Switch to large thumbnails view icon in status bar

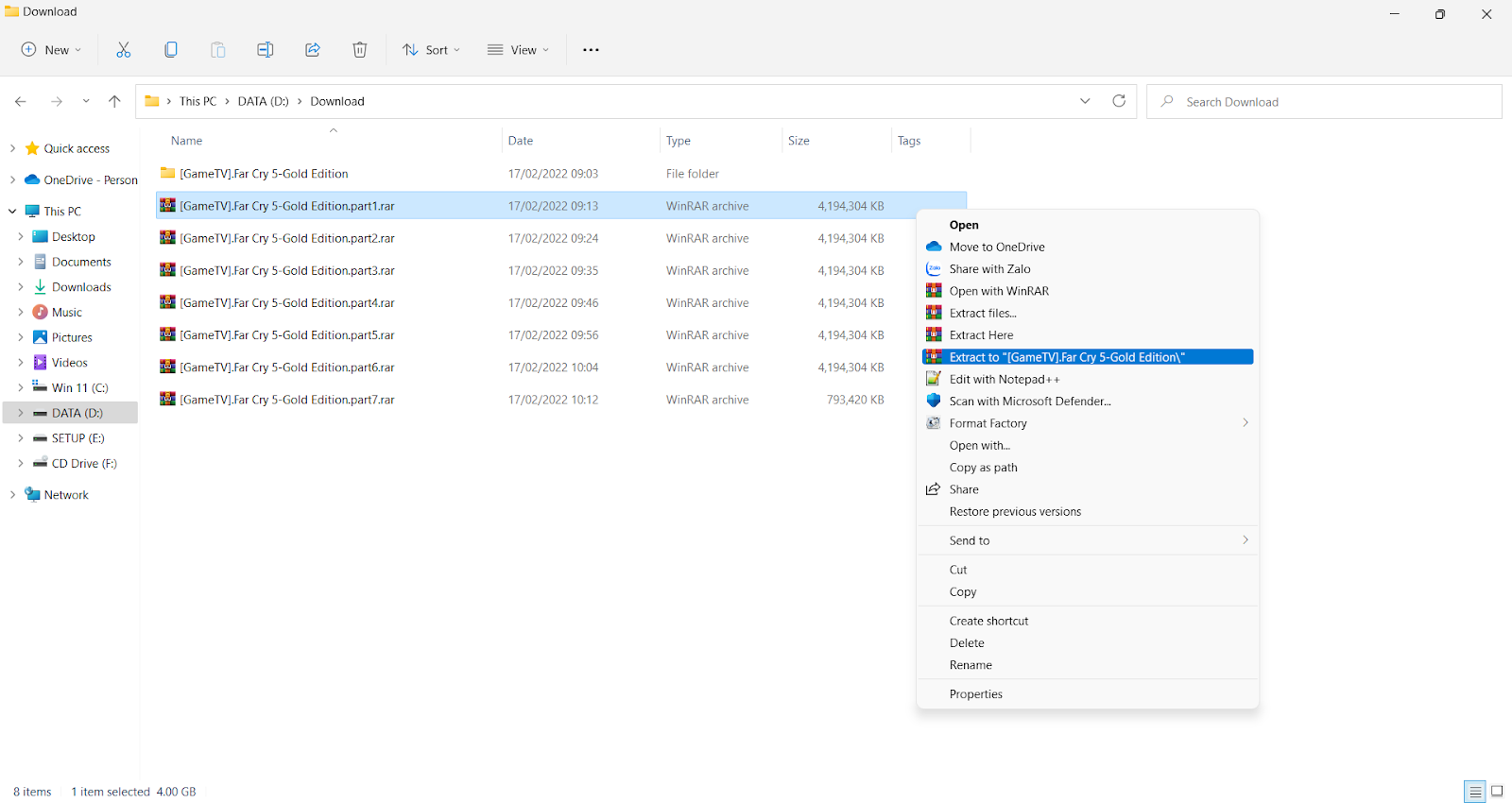click(1497, 792)
